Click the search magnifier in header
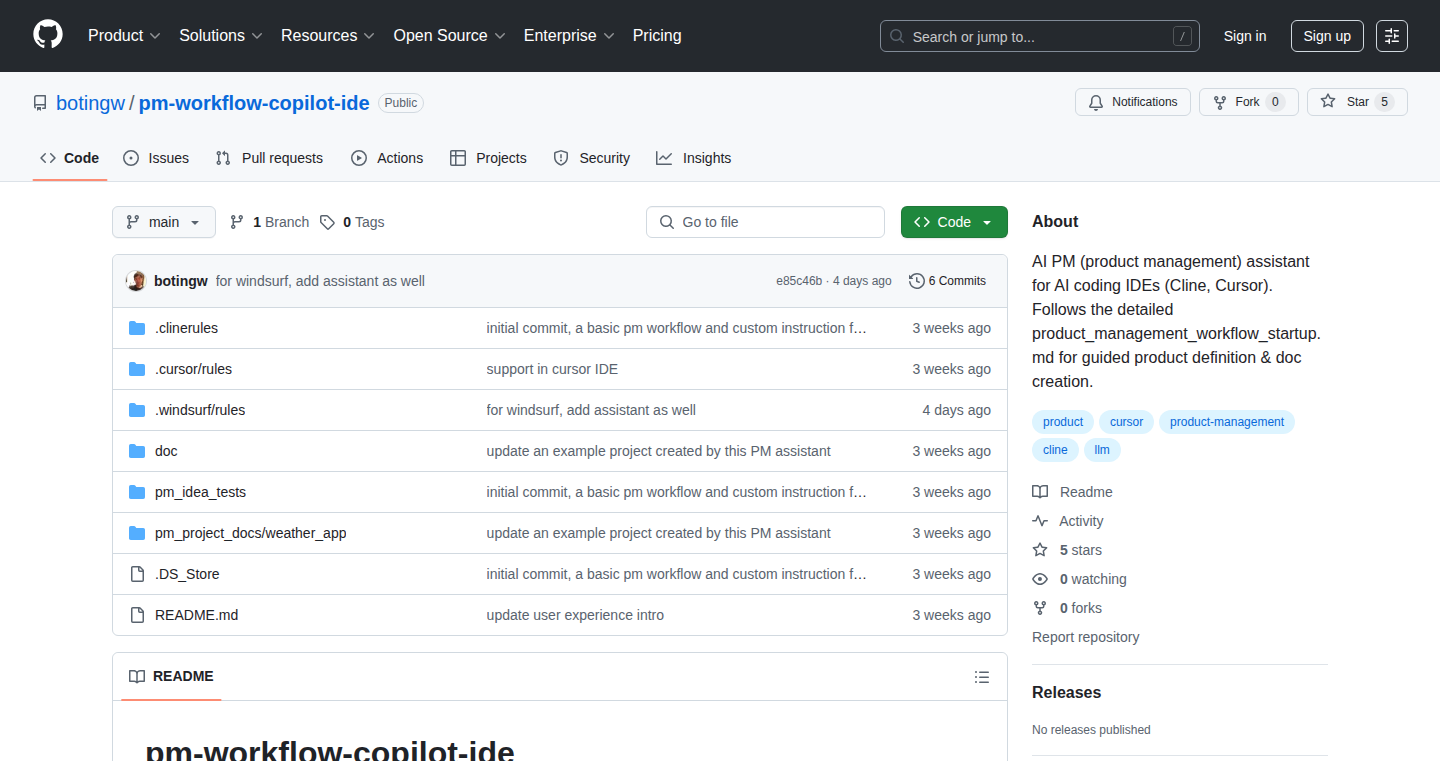This screenshot has height=761, width=1440. tap(897, 37)
